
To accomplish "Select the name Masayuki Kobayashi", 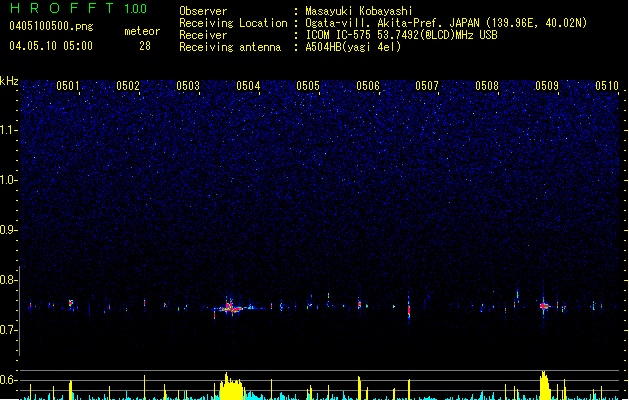I will click(x=359, y=11).
